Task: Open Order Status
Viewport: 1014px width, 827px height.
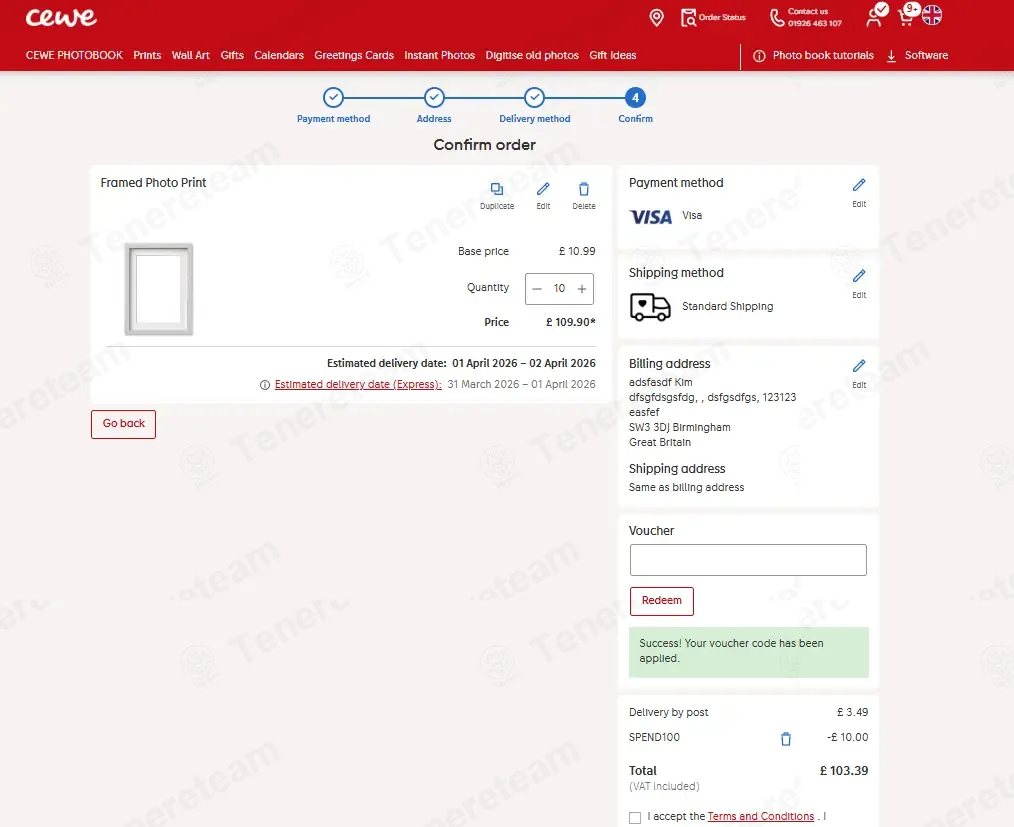Action: pyautogui.click(x=713, y=17)
